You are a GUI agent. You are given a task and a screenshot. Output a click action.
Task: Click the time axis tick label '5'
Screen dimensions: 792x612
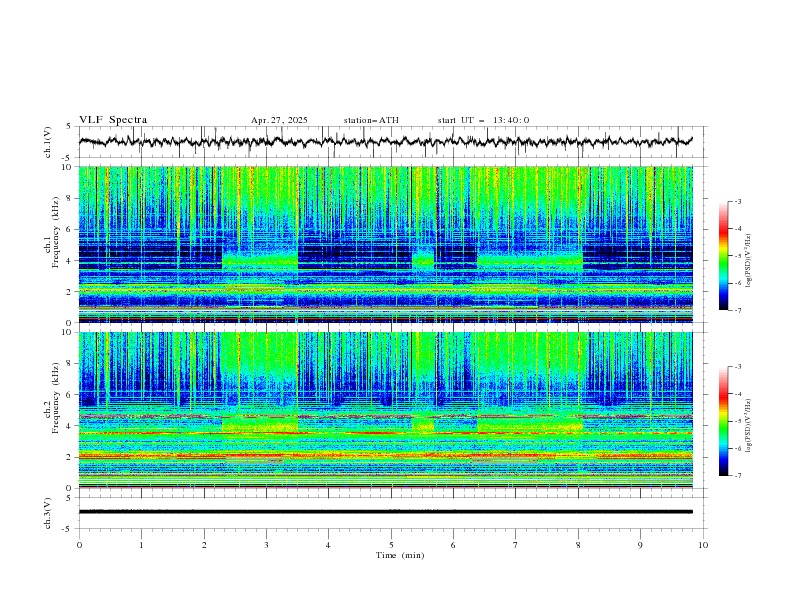[391, 545]
